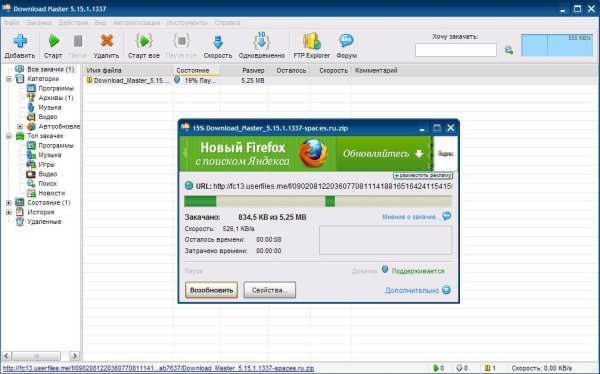Select Музыка under Категории
The image size is (600, 374).
coord(50,108)
